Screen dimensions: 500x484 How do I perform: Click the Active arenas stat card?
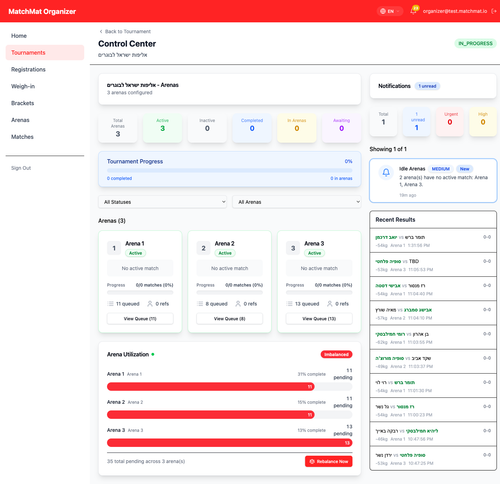pyautogui.click(x=162, y=128)
